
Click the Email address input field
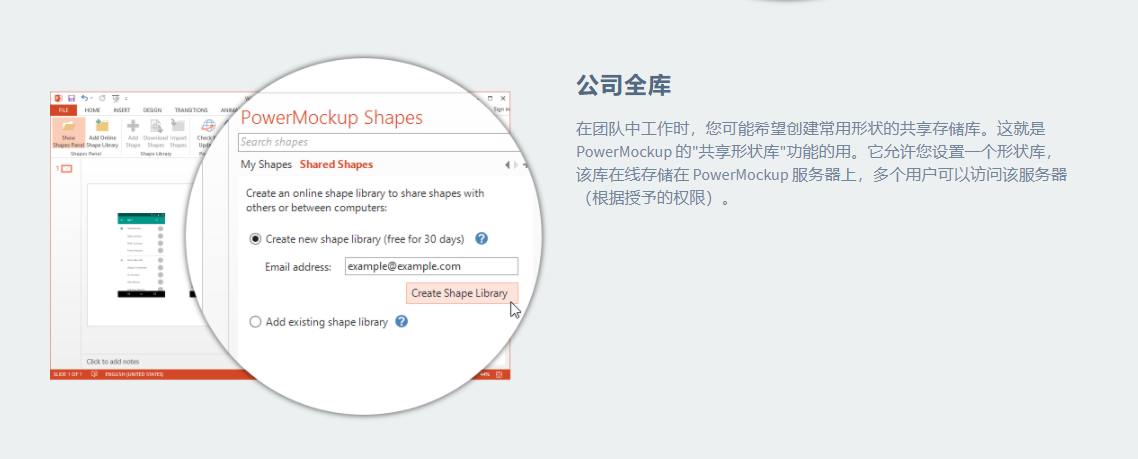(431, 267)
